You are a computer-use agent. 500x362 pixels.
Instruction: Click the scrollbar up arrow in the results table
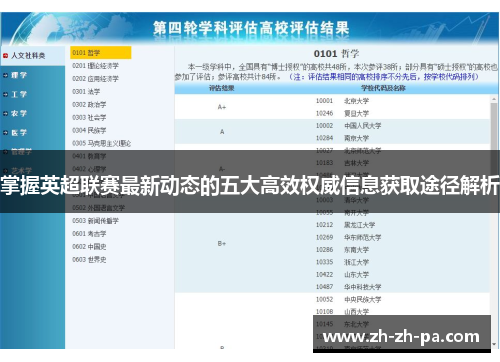[x=494, y=99]
